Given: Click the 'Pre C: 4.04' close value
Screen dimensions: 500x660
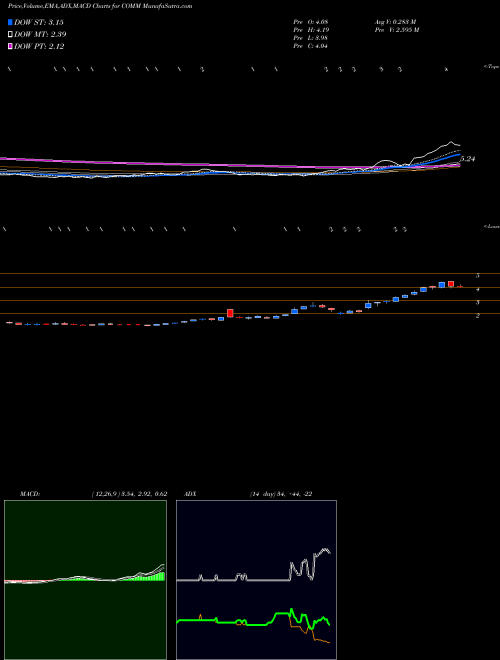Looking at the screenshot, I should (311, 46).
